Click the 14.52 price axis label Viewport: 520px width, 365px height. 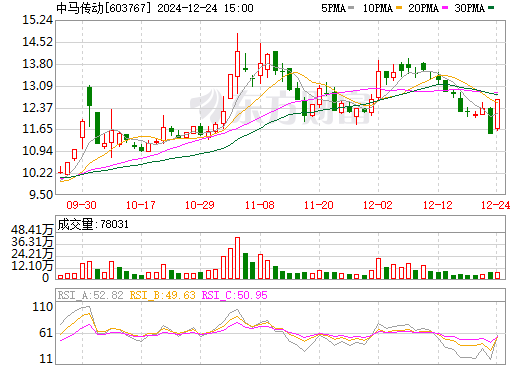click(38, 42)
